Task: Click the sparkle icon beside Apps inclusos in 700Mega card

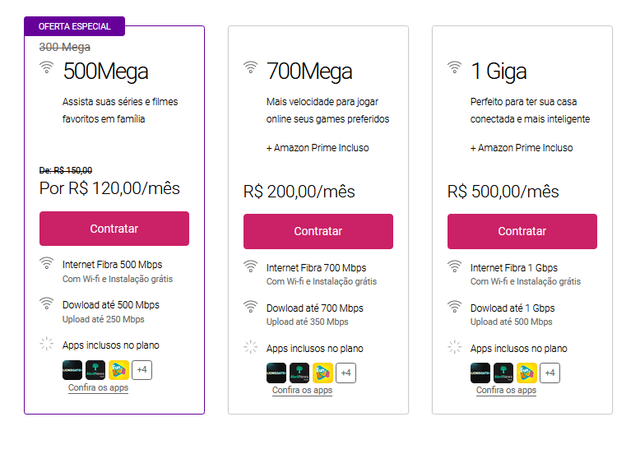Action: 251,347
